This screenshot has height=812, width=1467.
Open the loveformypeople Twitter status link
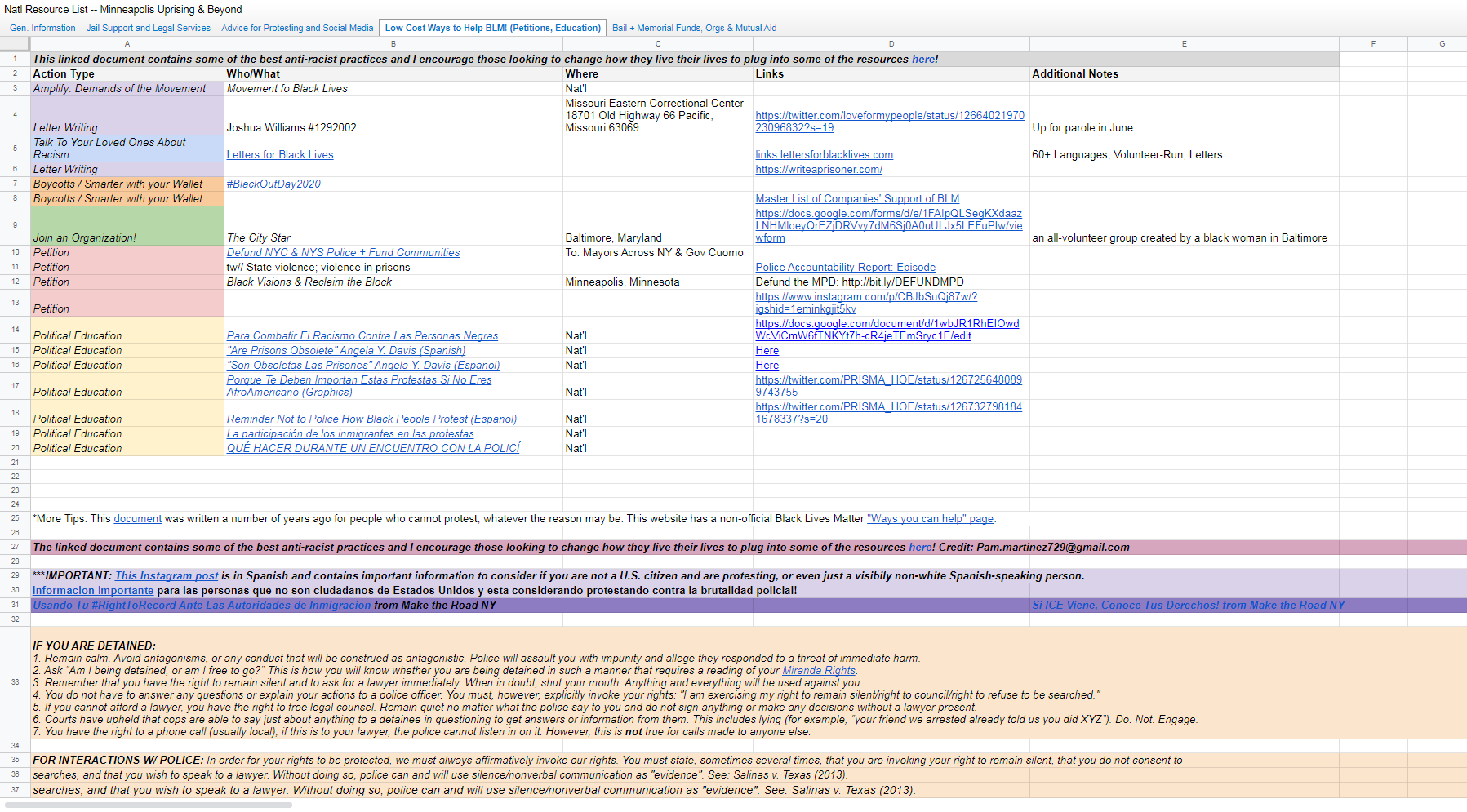coord(890,122)
